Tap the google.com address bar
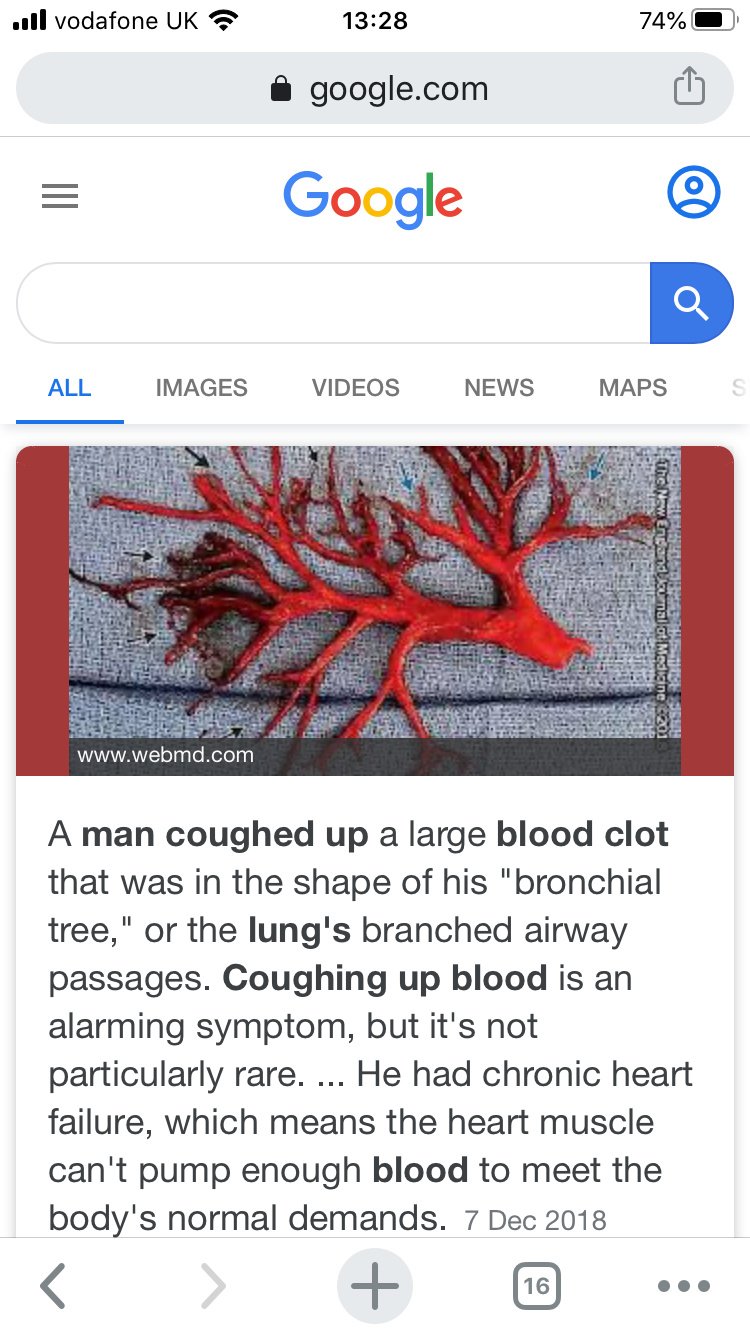Image resolution: width=750 pixels, height=1334 pixels. pos(375,88)
